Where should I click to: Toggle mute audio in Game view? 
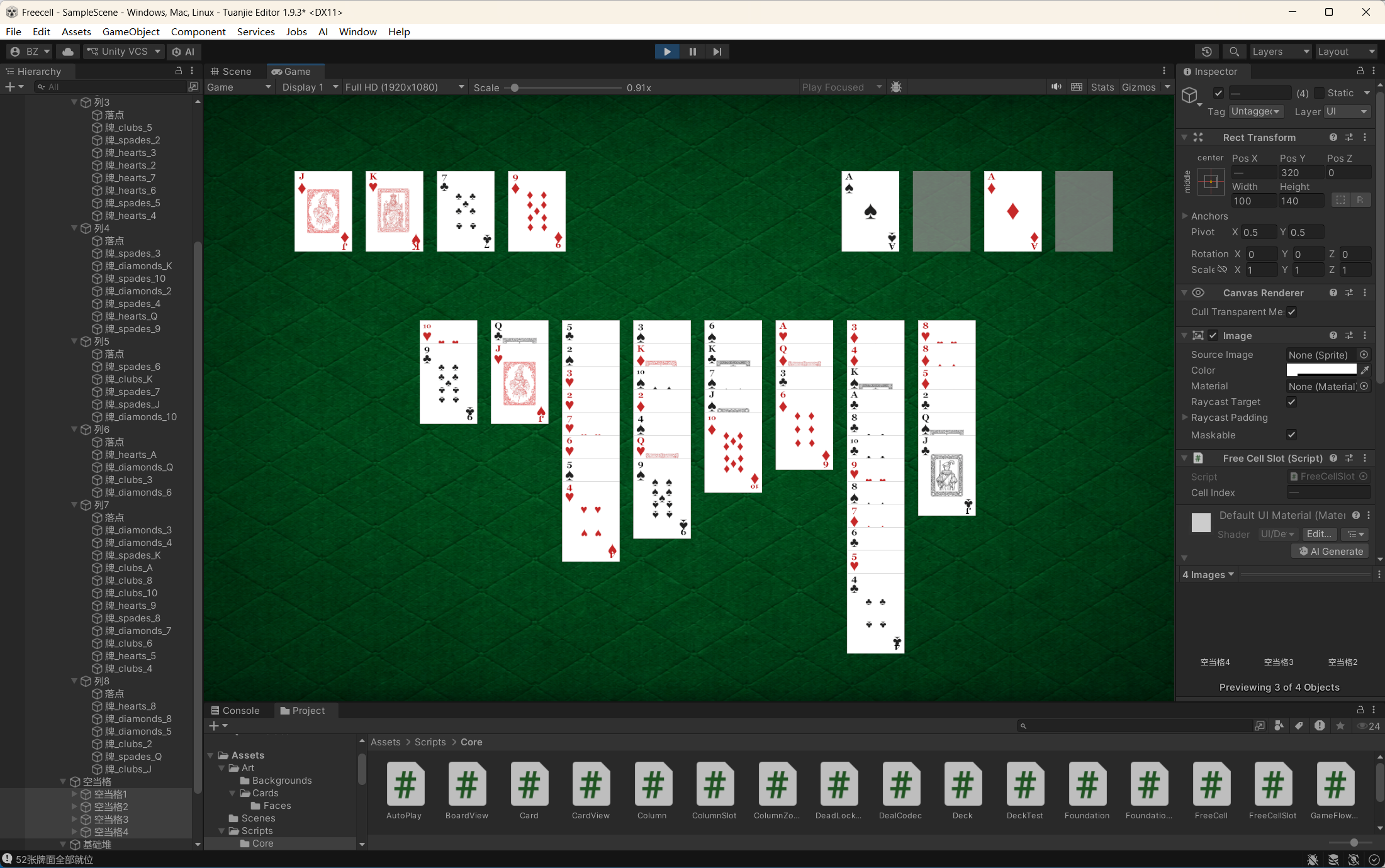pos(1056,87)
